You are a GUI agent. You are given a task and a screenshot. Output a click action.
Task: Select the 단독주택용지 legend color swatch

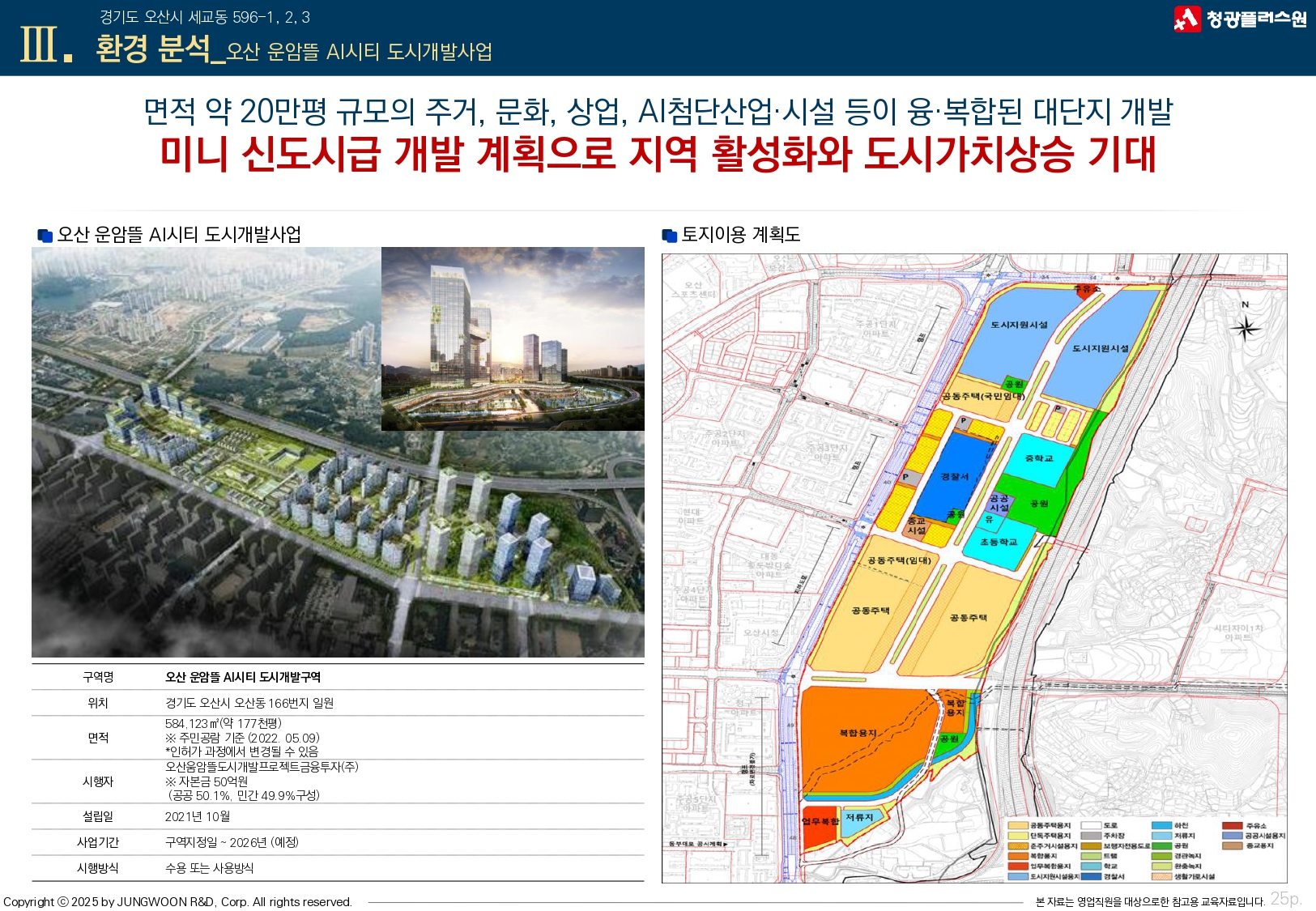1018,836
